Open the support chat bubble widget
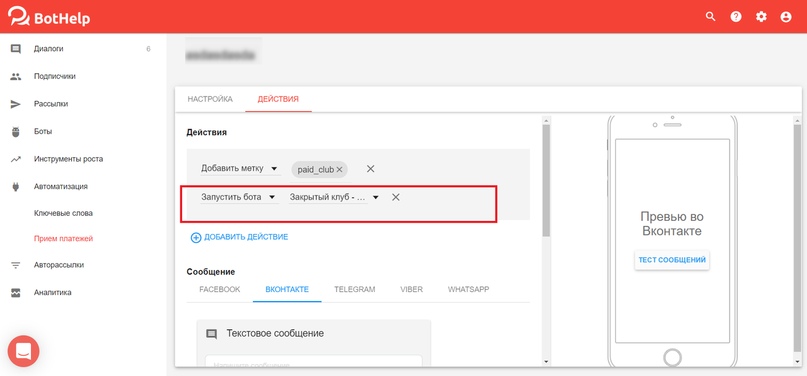Image resolution: width=807 pixels, height=376 pixels. [24, 351]
